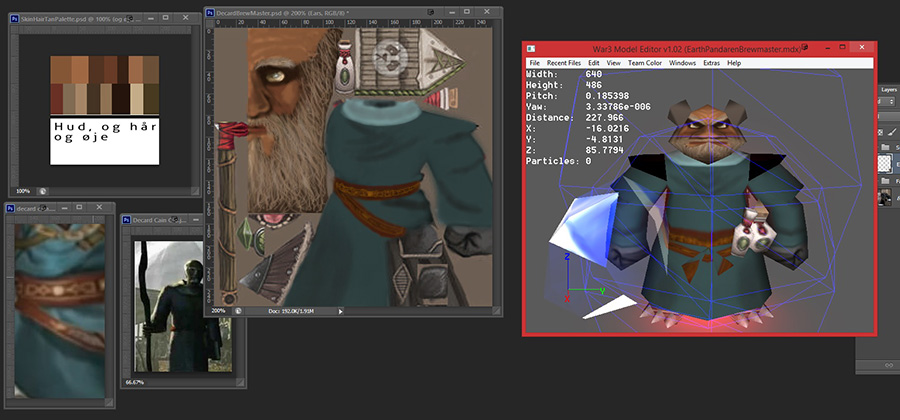
Task: Click the Ps icon of SkinHairTanPalette.psd window
Action: pyautogui.click(x=15, y=18)
